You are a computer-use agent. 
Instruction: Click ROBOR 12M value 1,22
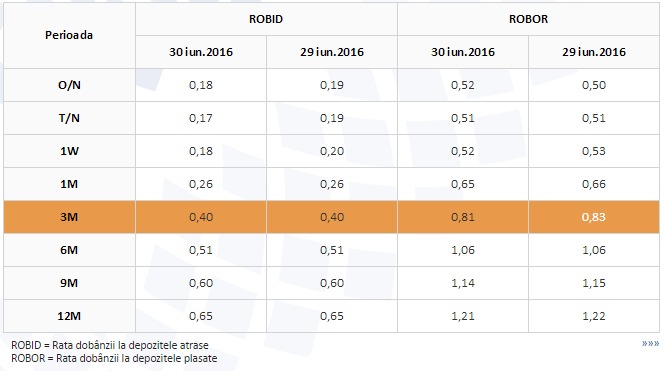click(594, 316)
